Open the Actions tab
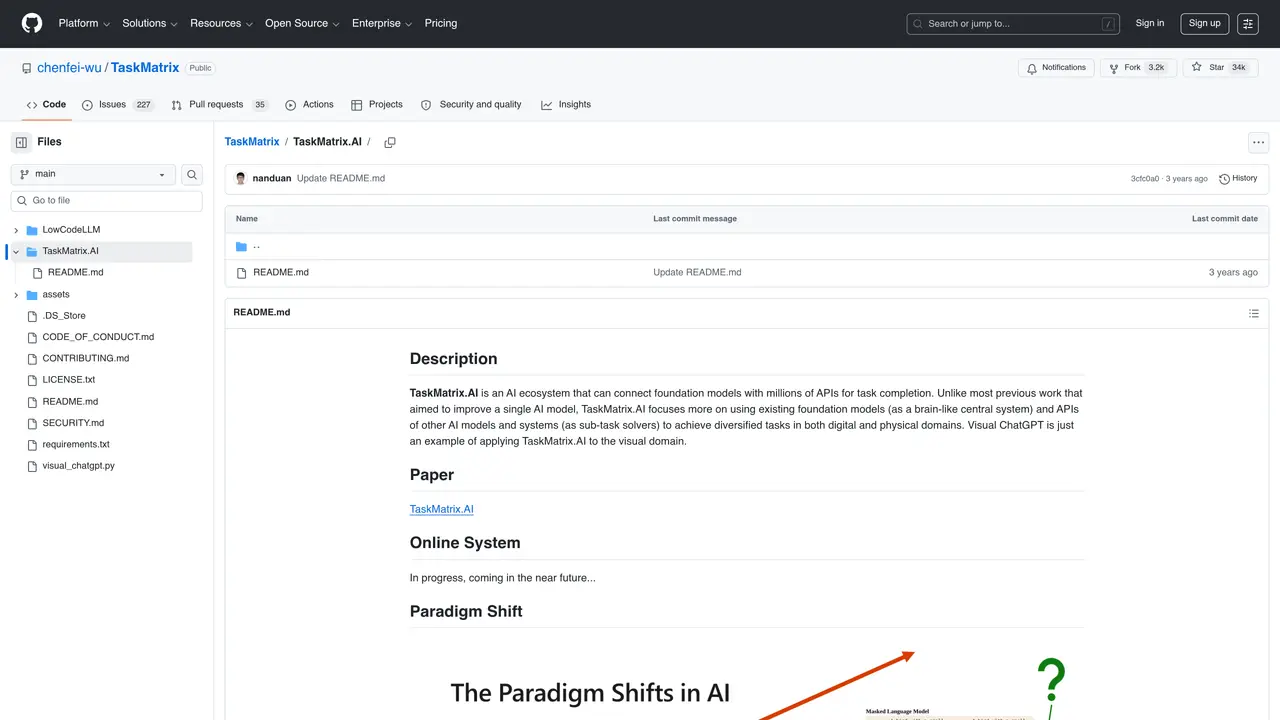Image resolution: width=1280 pixels, height=720 pixels. point(309,104)
